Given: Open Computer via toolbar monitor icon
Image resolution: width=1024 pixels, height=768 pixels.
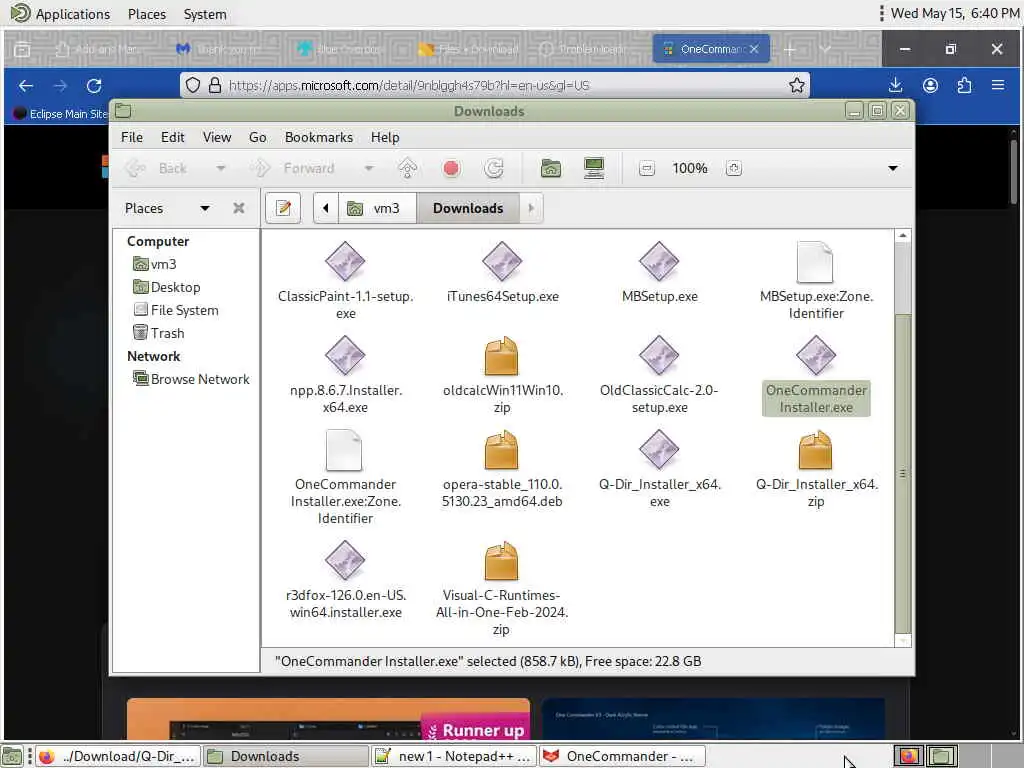Looking at the screenshot, I should point(594,168).
